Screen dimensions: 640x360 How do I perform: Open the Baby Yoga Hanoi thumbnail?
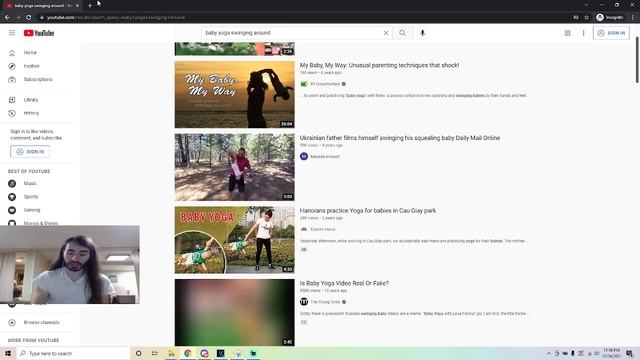point(234,240)
